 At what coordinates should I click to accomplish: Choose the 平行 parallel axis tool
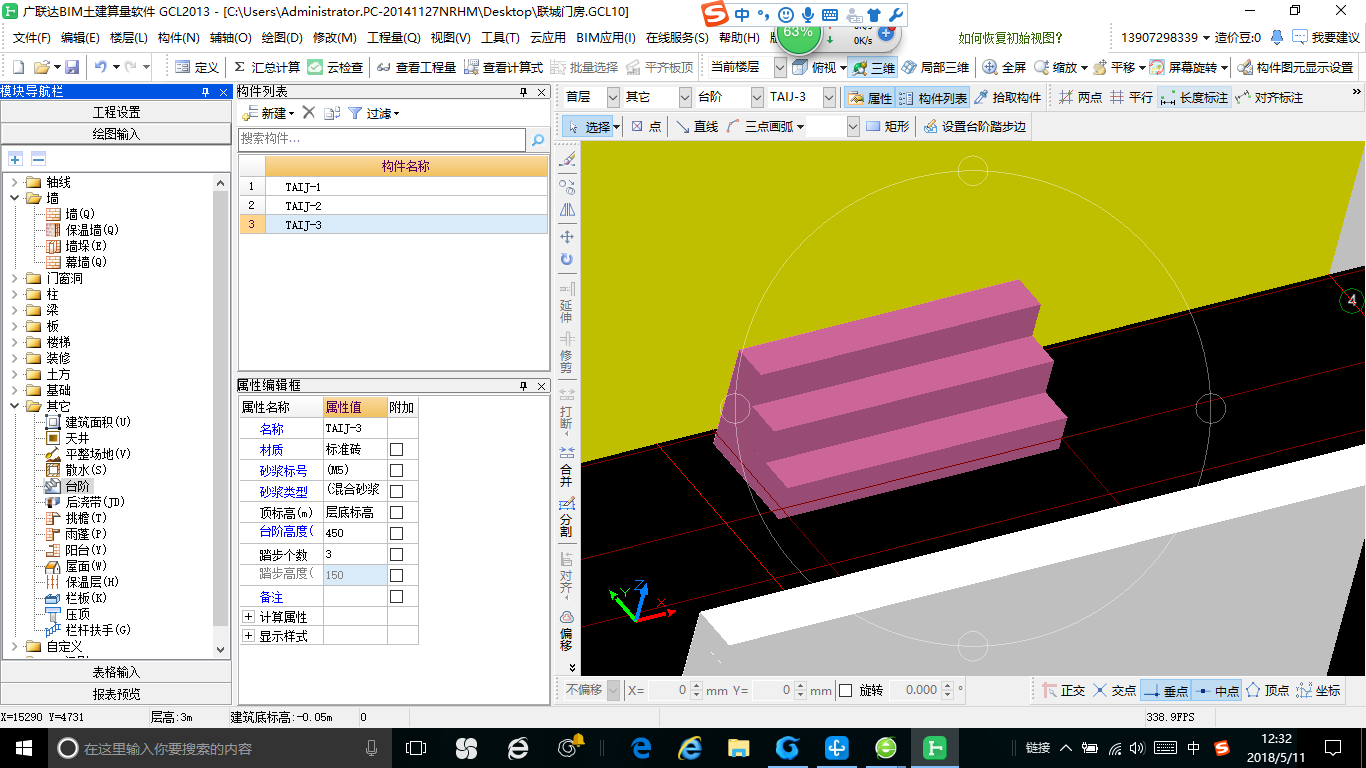point(1131,98)
